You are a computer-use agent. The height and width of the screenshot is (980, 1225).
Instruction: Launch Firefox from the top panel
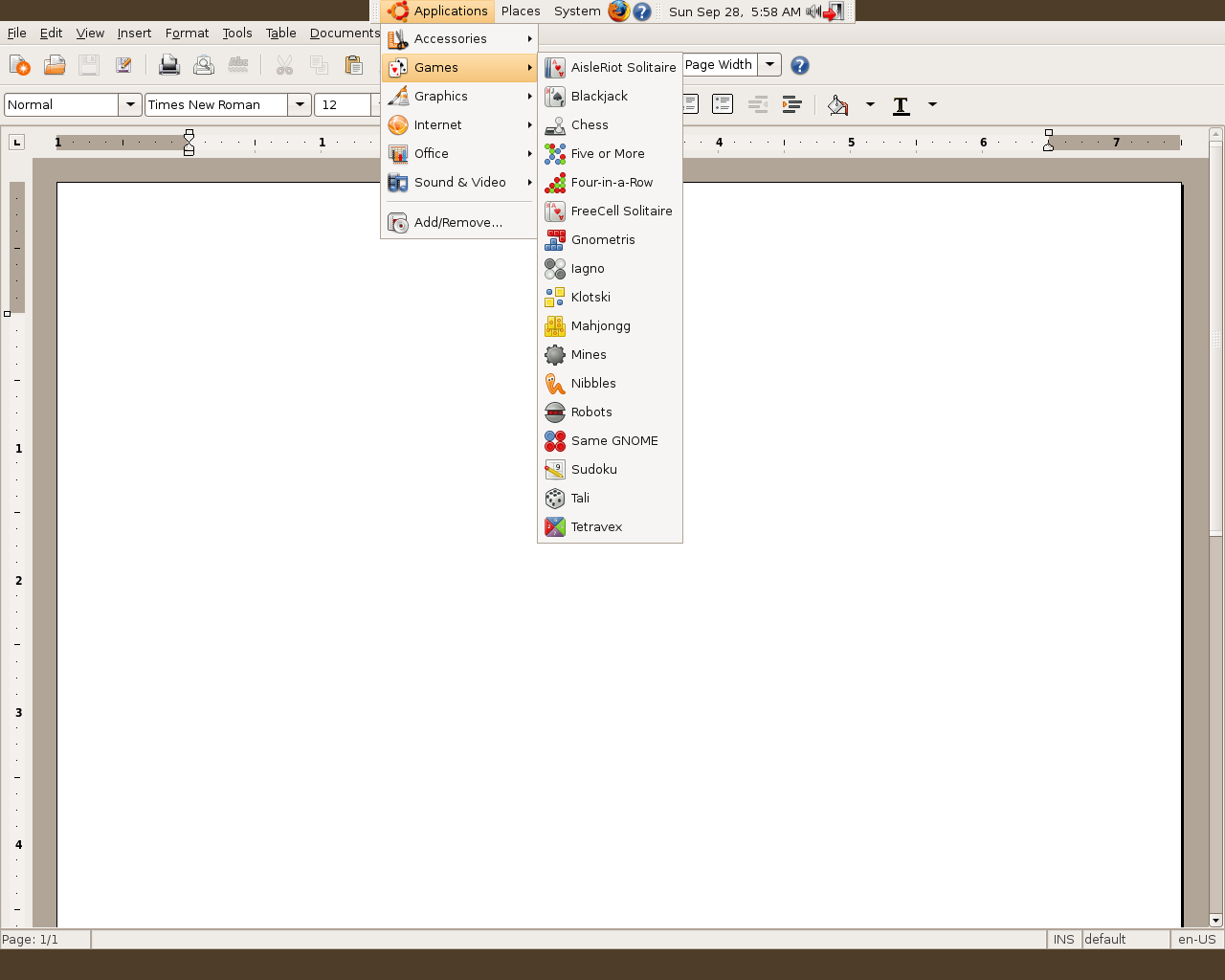coord(619,11)
